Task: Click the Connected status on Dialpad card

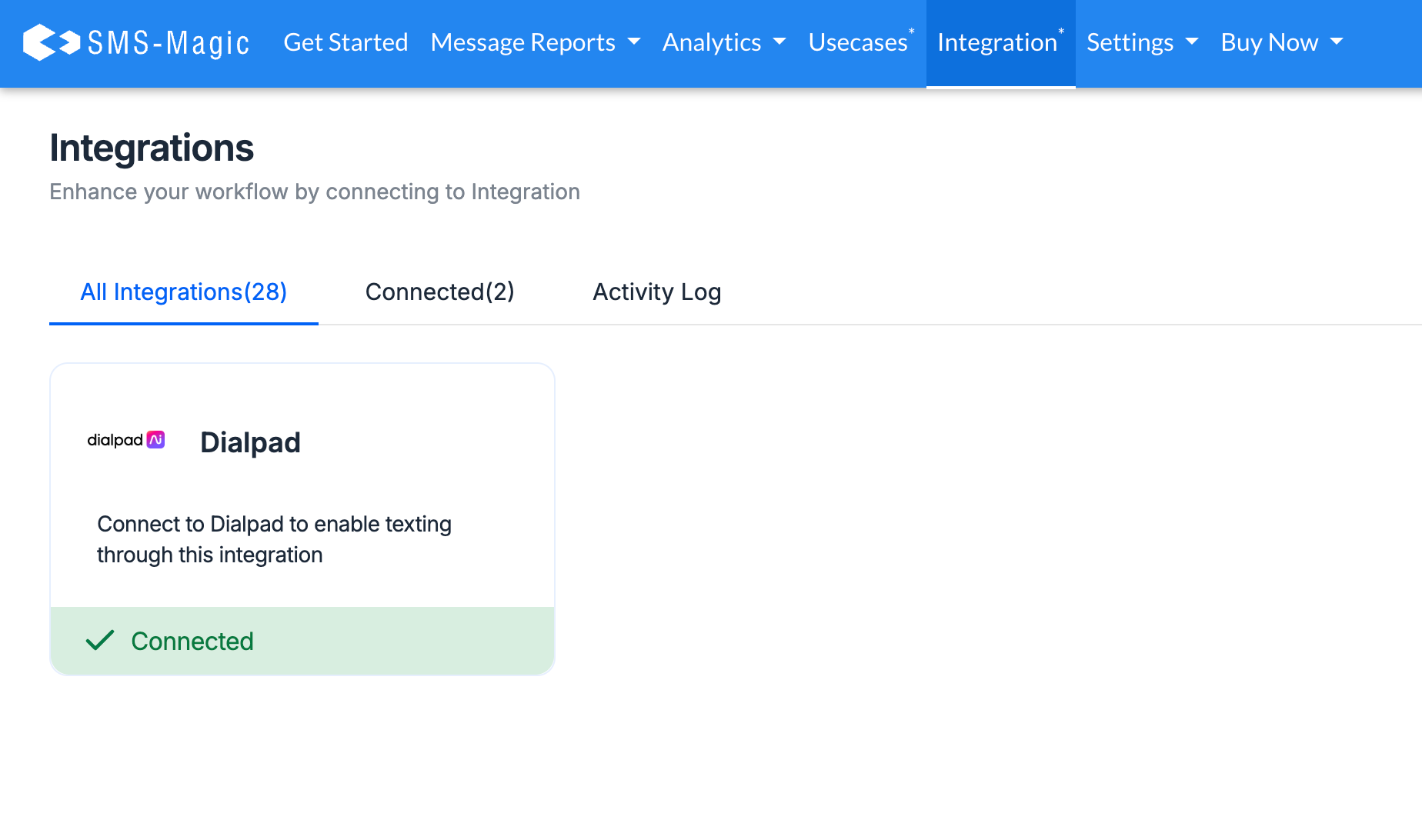Action: (302, 641)
